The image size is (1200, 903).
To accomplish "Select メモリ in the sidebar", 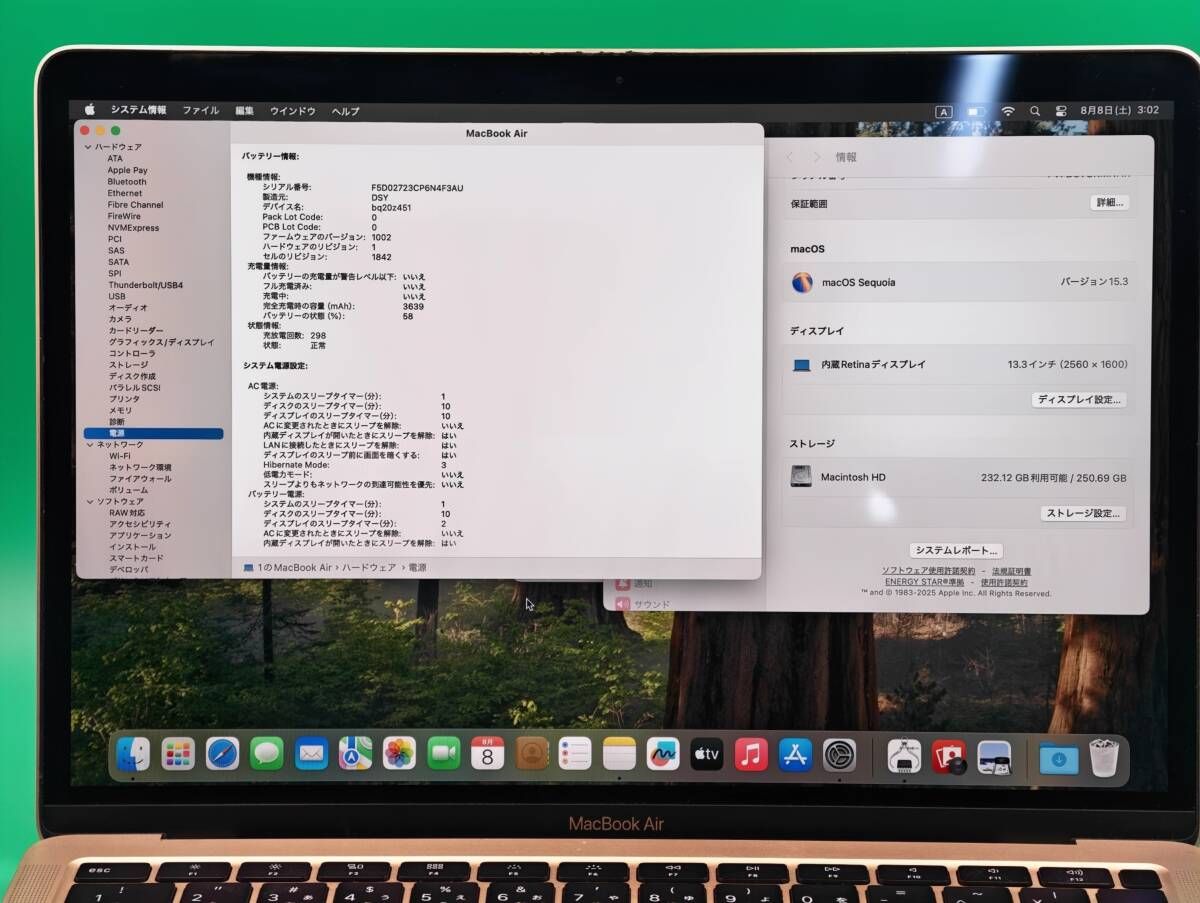I will pyautogui.click(x=120, y=410).
